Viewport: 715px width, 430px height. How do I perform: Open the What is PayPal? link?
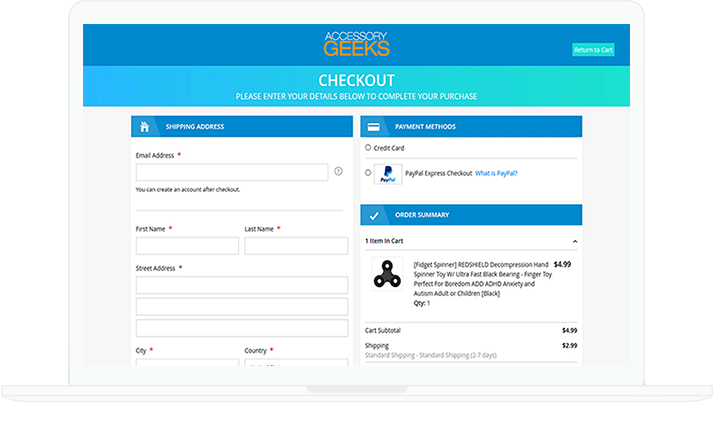pyautogui.click(x=496, y=173)
